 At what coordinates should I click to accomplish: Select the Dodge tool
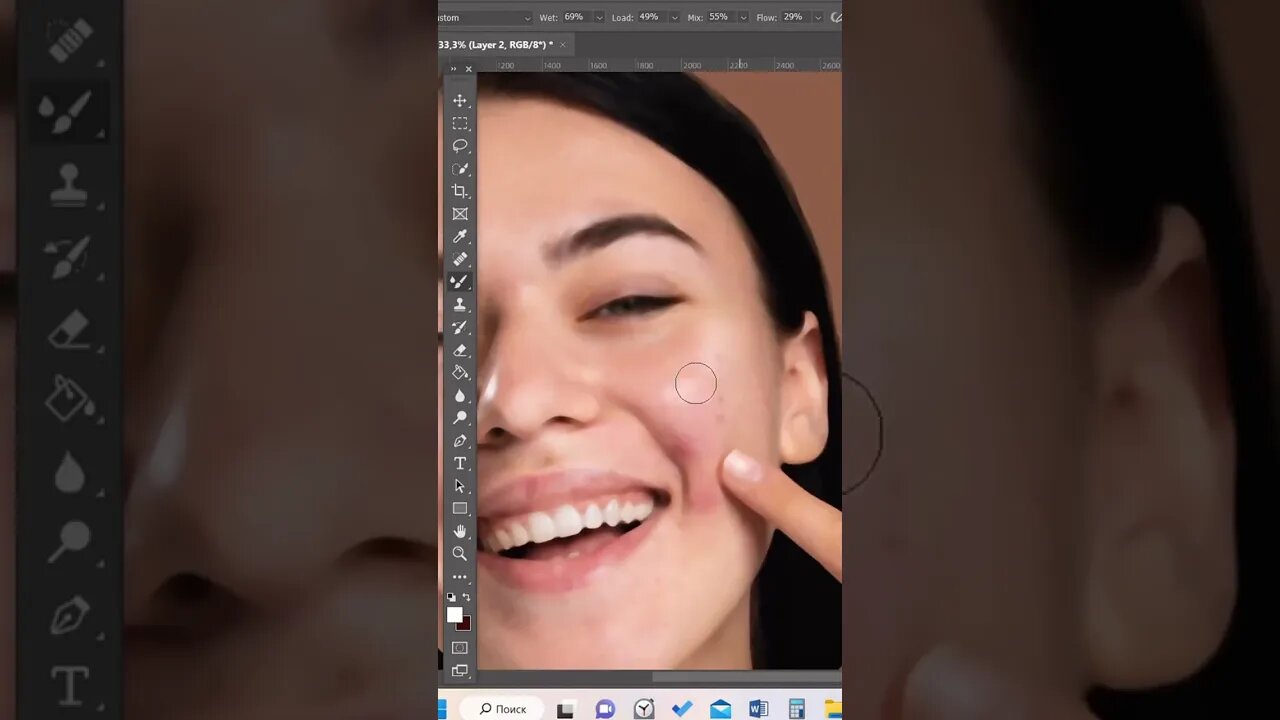click(460, 418)
